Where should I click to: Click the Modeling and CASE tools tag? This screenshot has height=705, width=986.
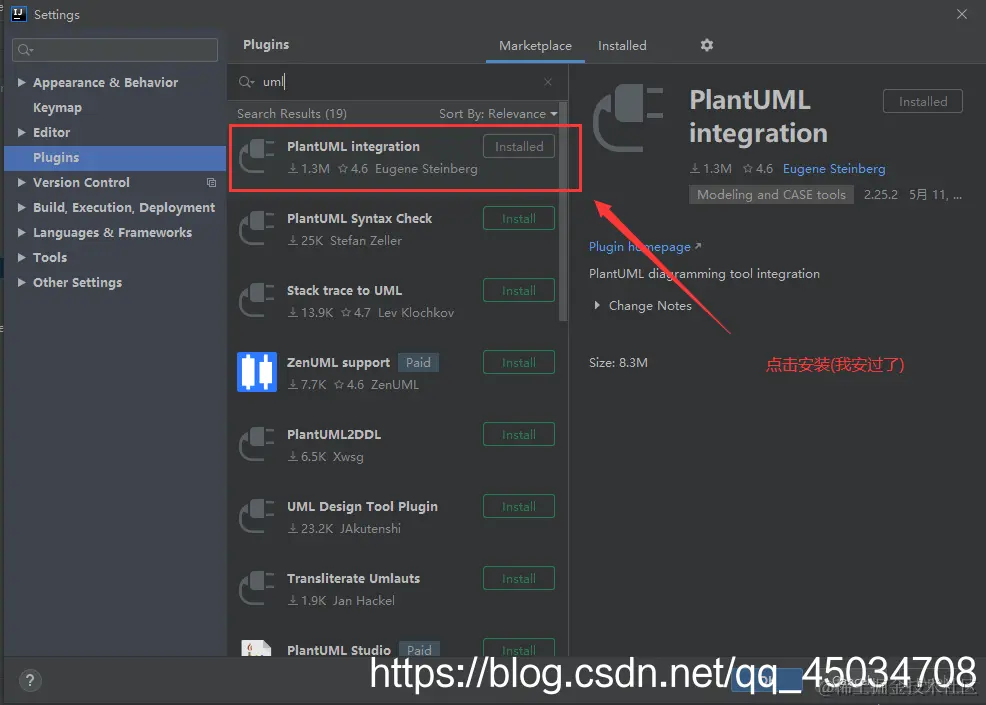[771, 195]
